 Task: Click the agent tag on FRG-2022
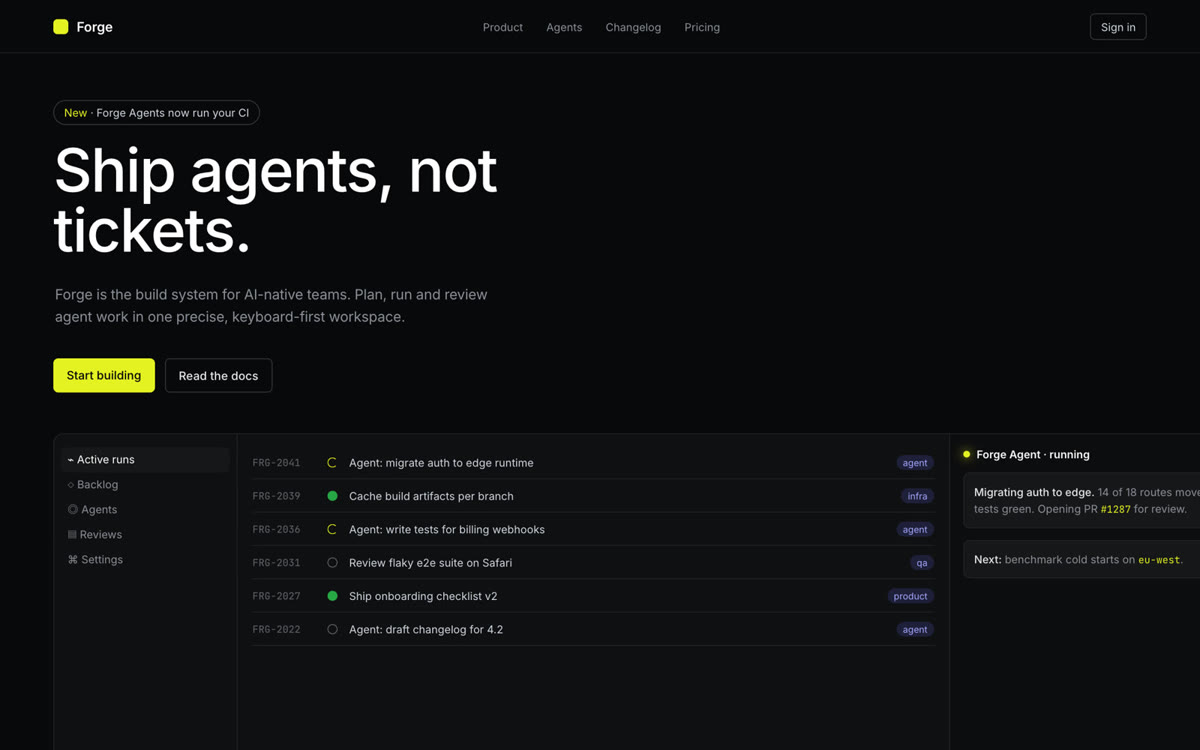point(915,629)
